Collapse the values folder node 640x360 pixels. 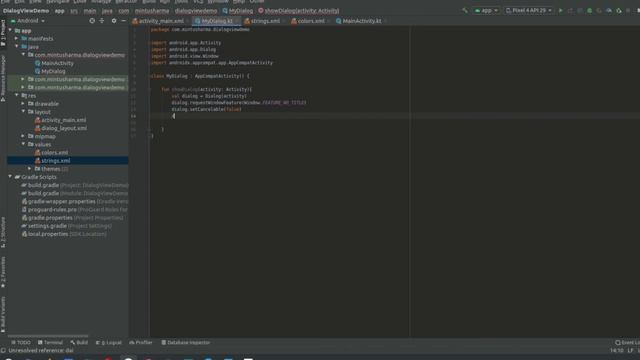click(x=23, y=144)
